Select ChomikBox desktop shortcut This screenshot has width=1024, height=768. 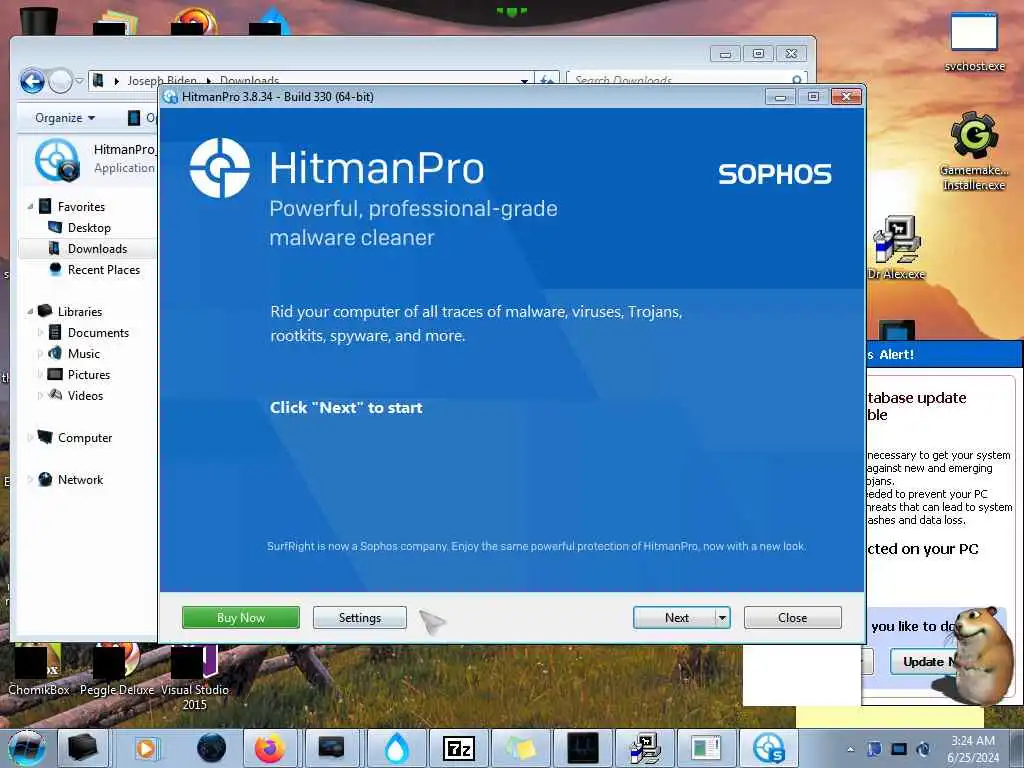click(x=39, y=671)
